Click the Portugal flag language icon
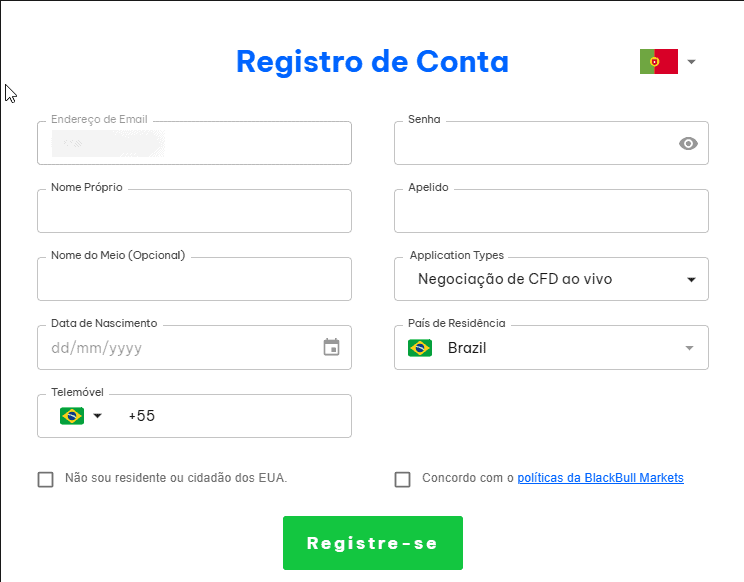 click(659, 62)
